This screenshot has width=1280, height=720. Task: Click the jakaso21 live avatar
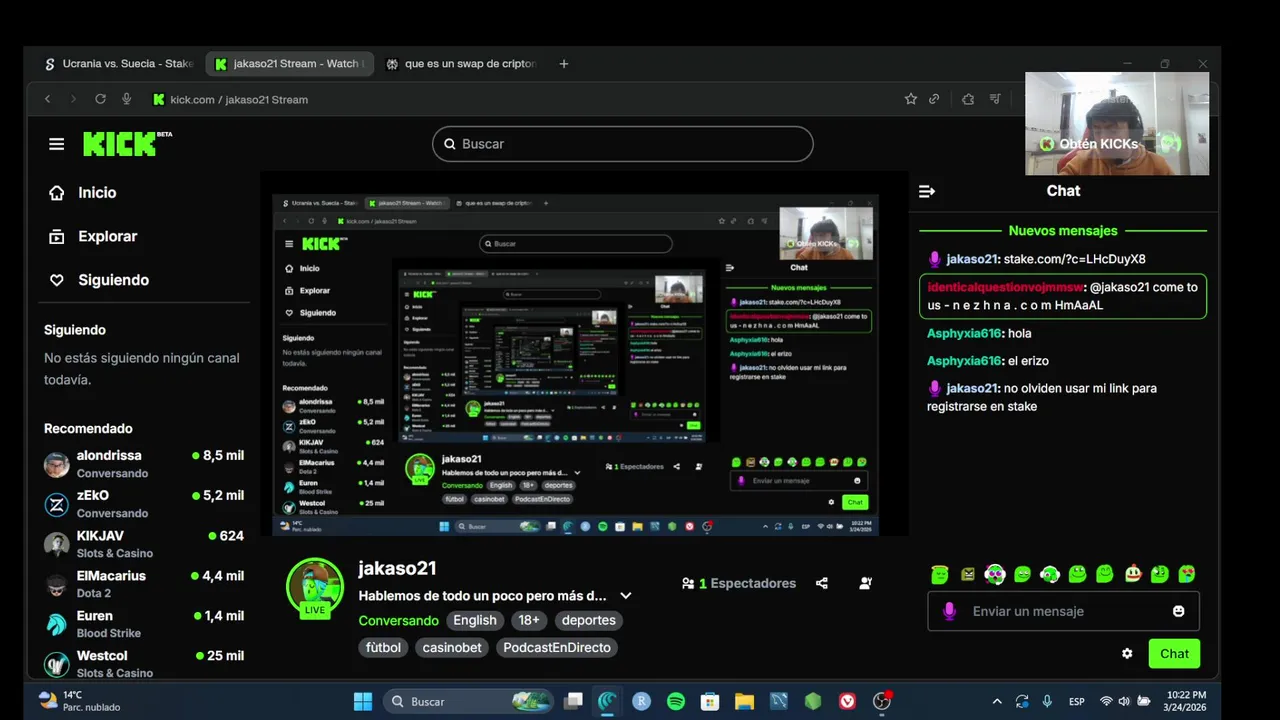[315, 588]
